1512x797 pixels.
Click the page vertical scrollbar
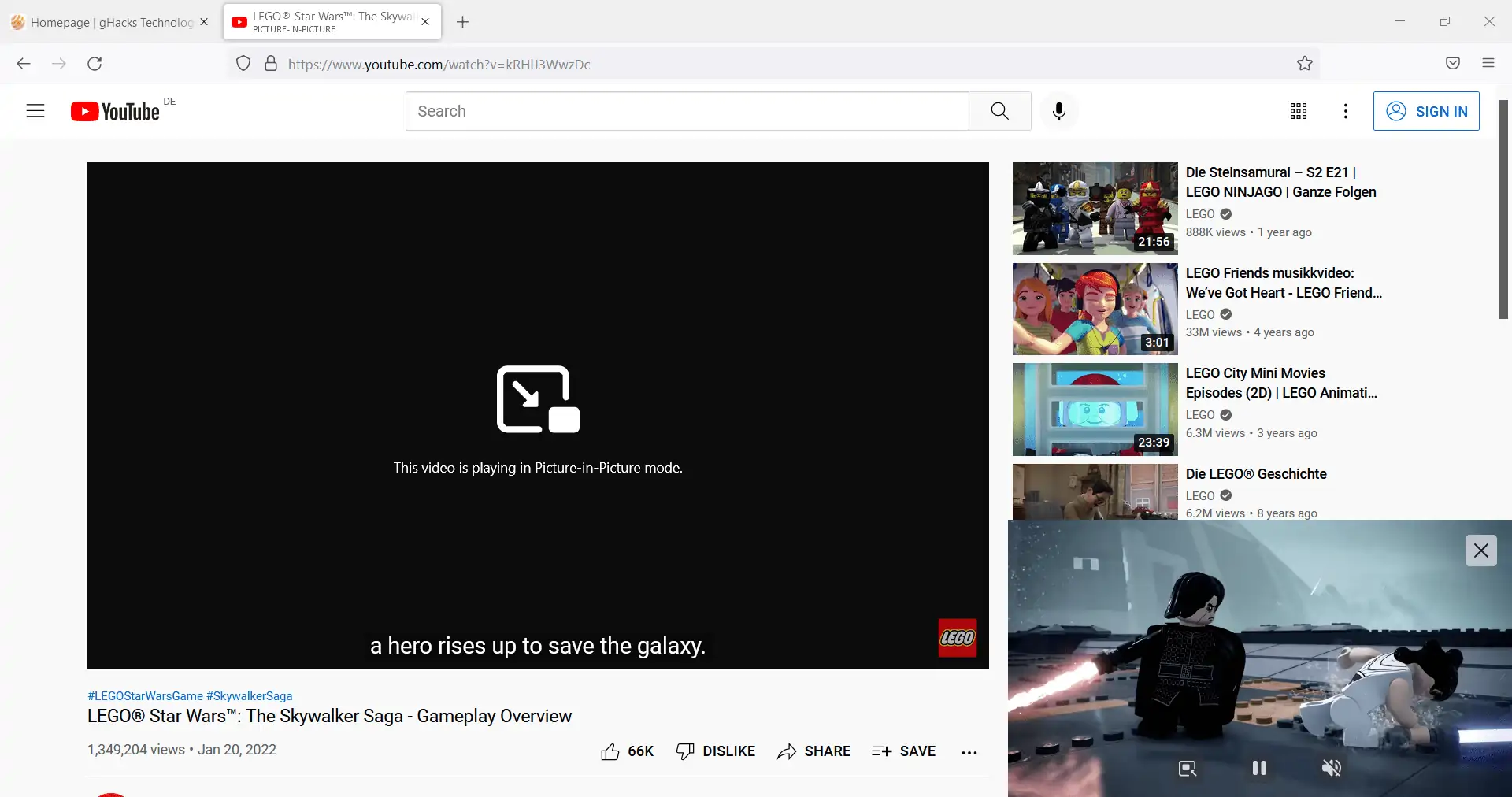1503,209
